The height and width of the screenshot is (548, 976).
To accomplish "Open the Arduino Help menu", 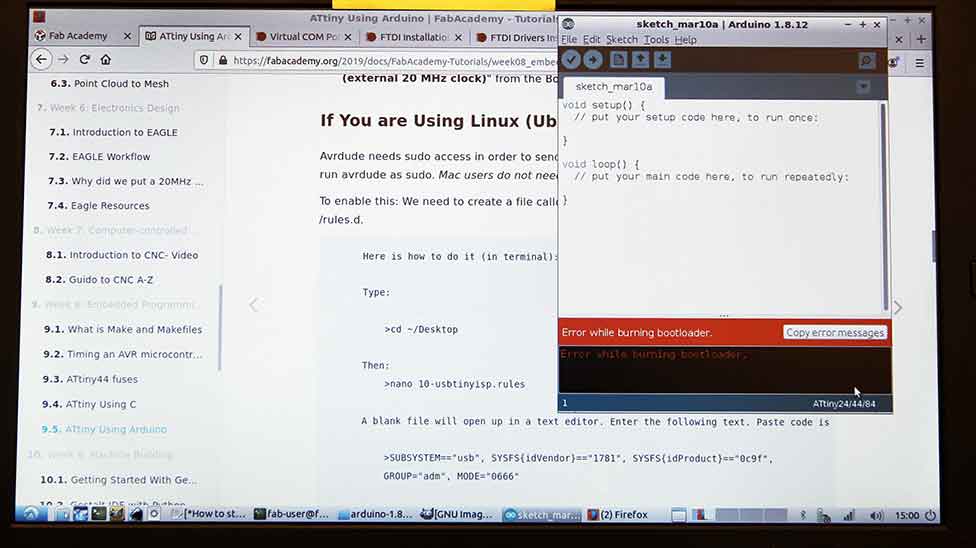I will pos(685,39).
